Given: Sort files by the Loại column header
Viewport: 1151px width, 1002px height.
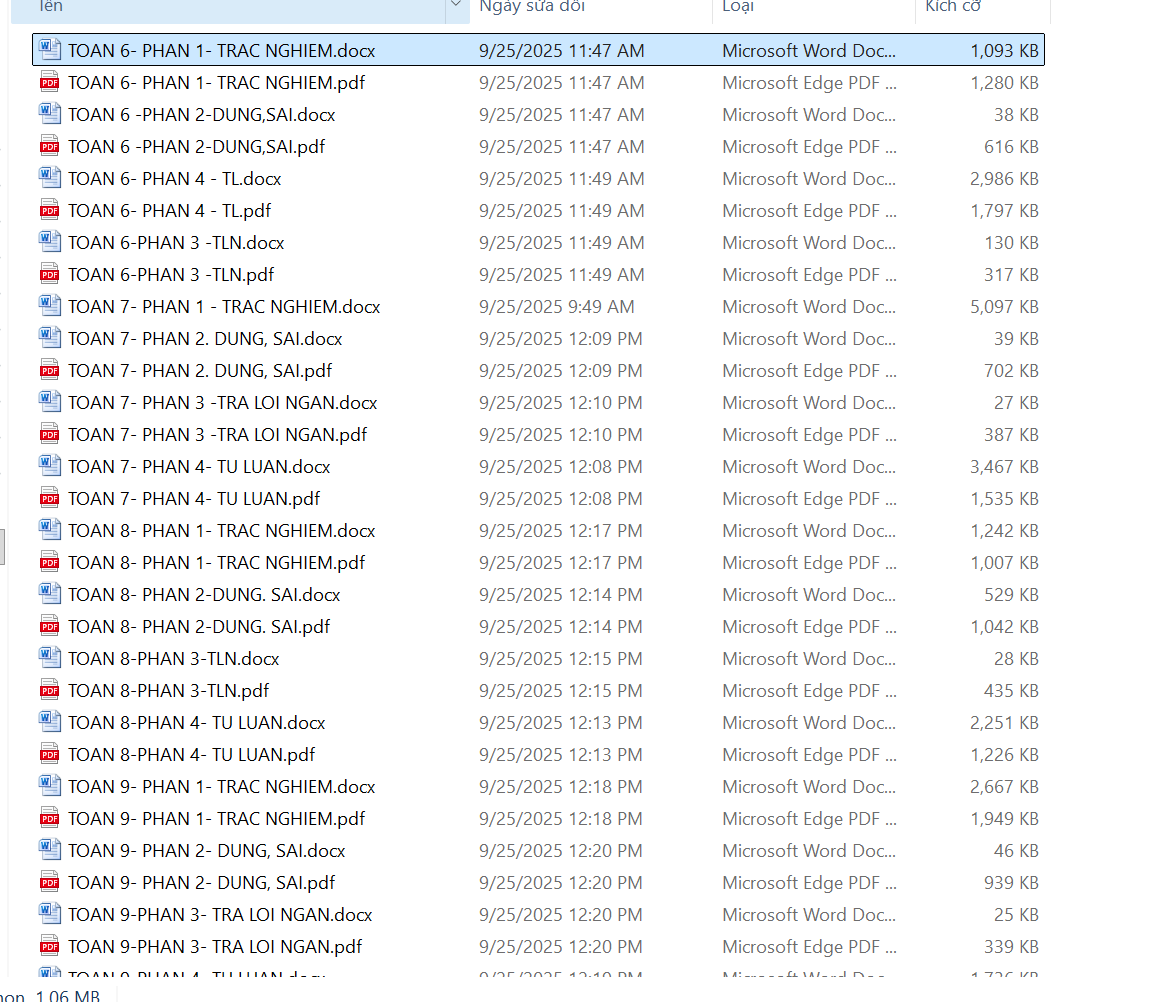Looking at the screenshot, I should 738,7.
